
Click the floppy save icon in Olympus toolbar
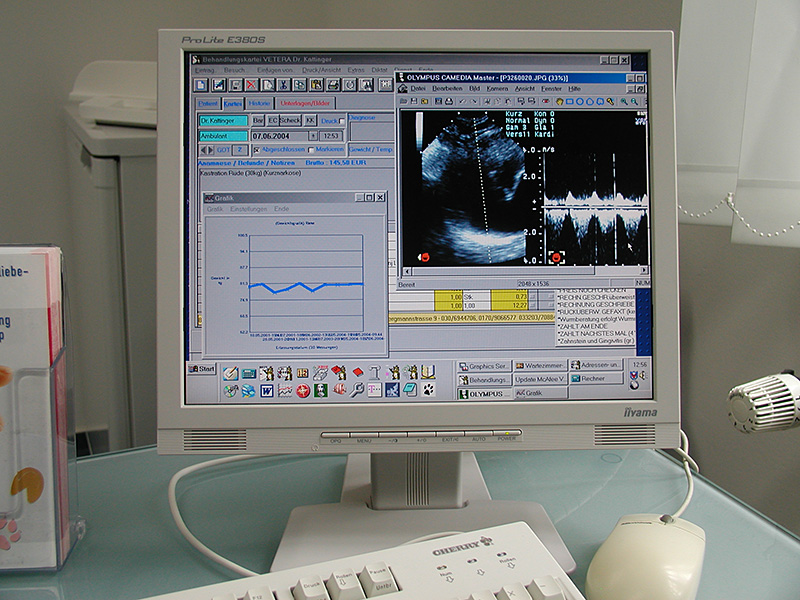414,102
